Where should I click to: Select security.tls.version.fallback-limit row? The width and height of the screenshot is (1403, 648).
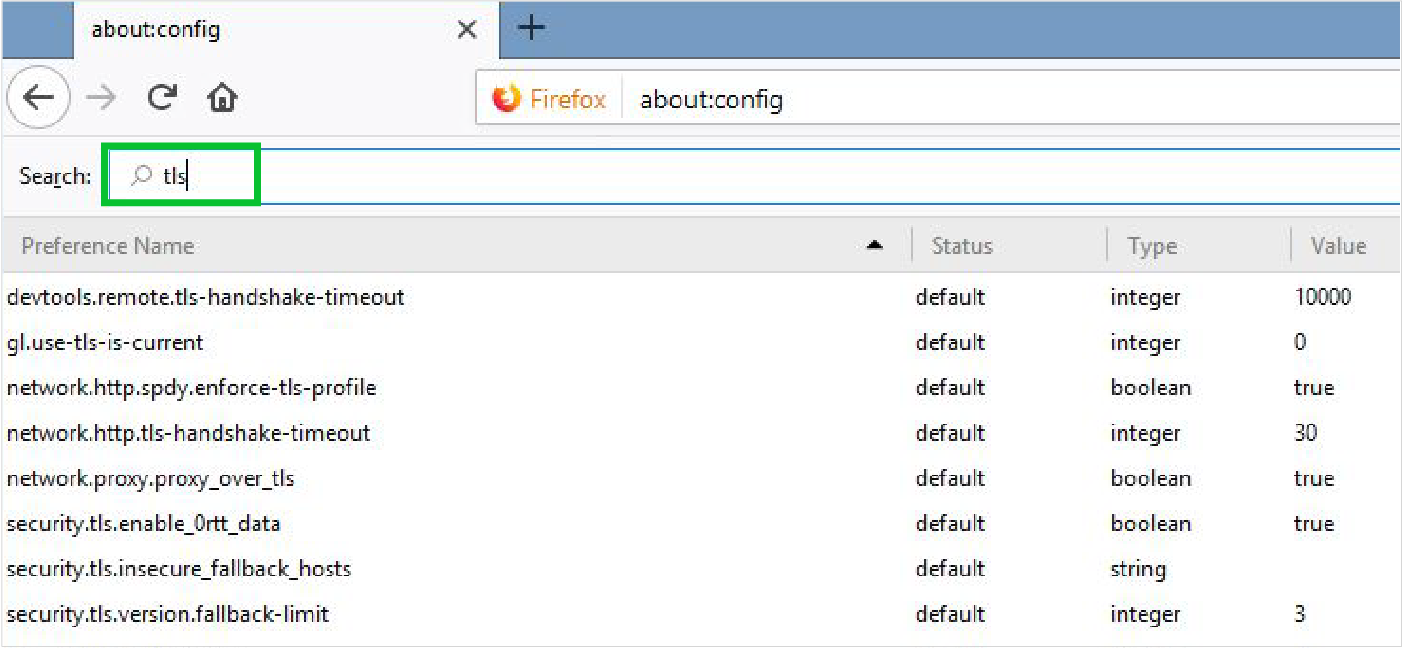point(167,614)
